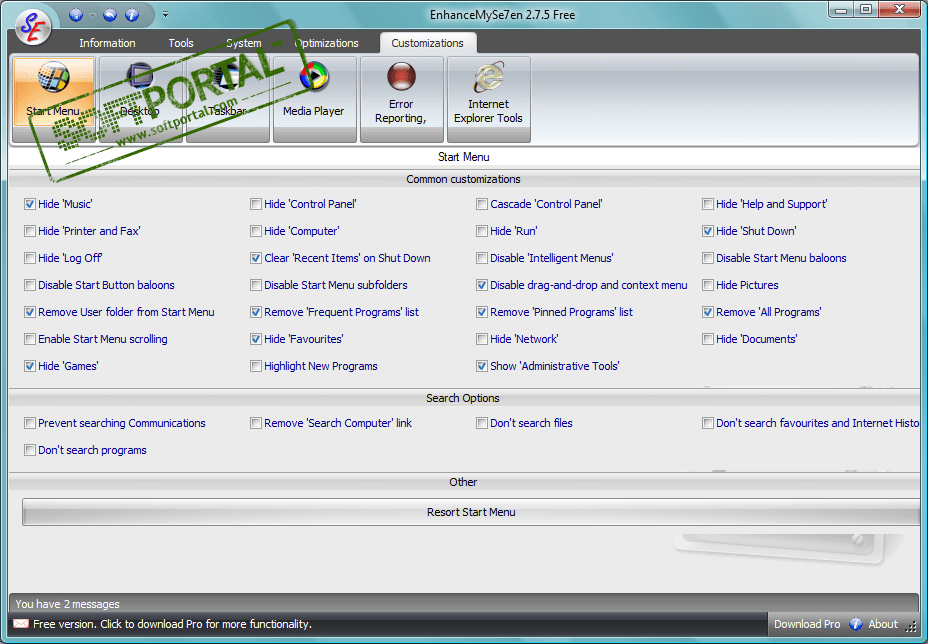Enable Prevent searching Communications

(x=30, y=423)
